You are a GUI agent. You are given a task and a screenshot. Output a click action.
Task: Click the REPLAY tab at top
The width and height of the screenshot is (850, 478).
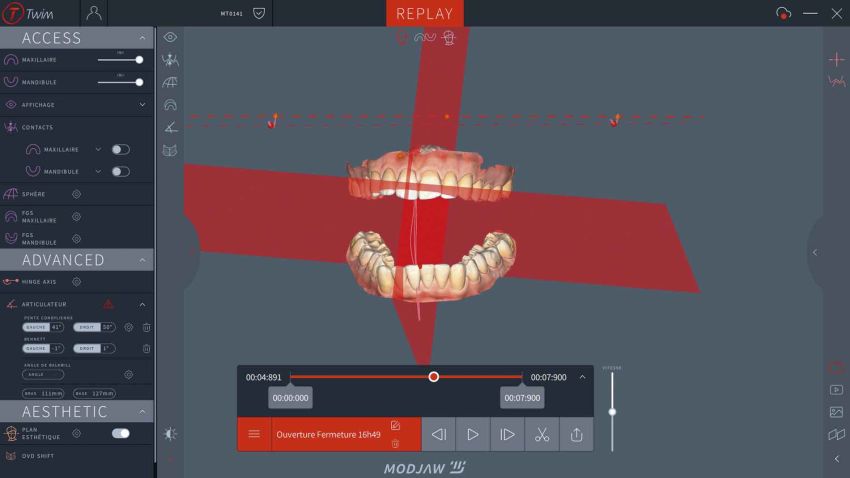tap(424, 13)
